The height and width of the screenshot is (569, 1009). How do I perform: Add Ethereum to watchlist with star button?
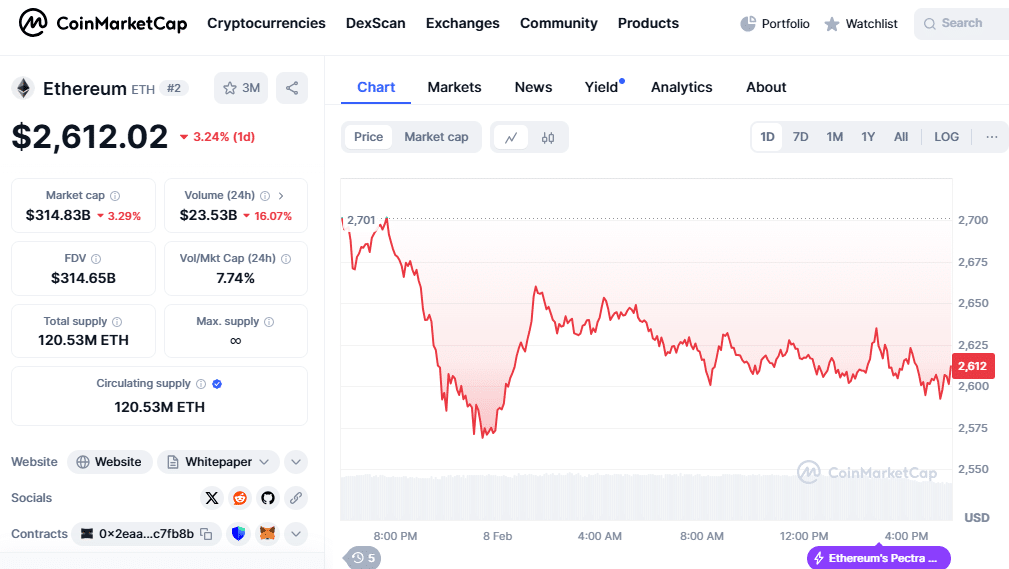click(x=241, y=88)
